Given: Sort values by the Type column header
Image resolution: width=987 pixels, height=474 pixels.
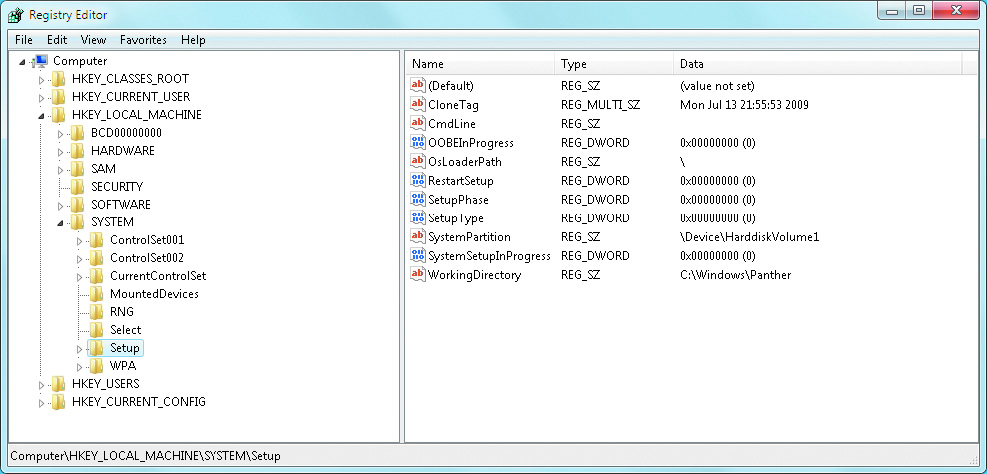Looking at the screenshot, I should click(x=614, y=64).
